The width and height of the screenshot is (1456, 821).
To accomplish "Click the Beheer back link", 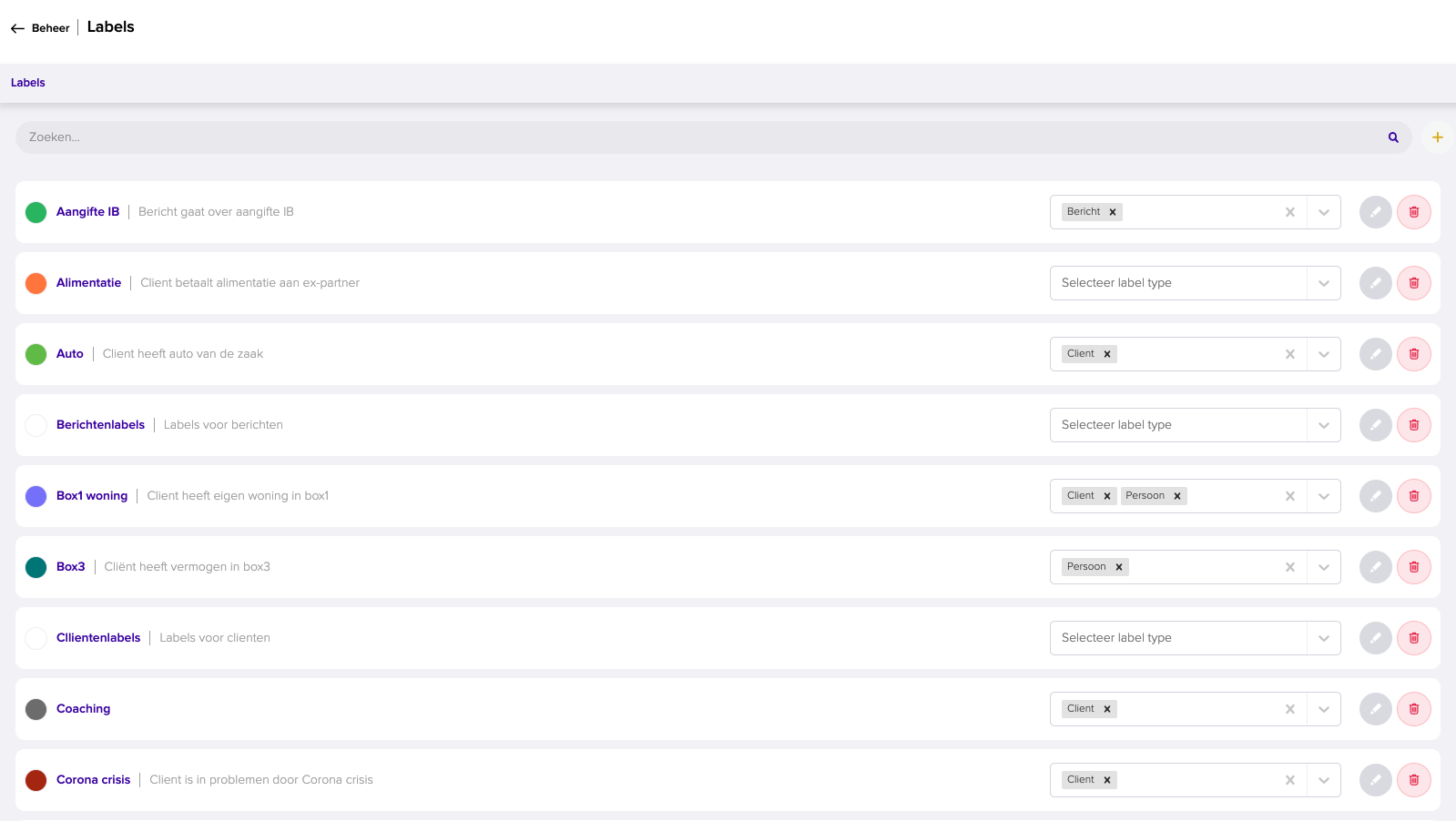I will click(x=50, y=28).
